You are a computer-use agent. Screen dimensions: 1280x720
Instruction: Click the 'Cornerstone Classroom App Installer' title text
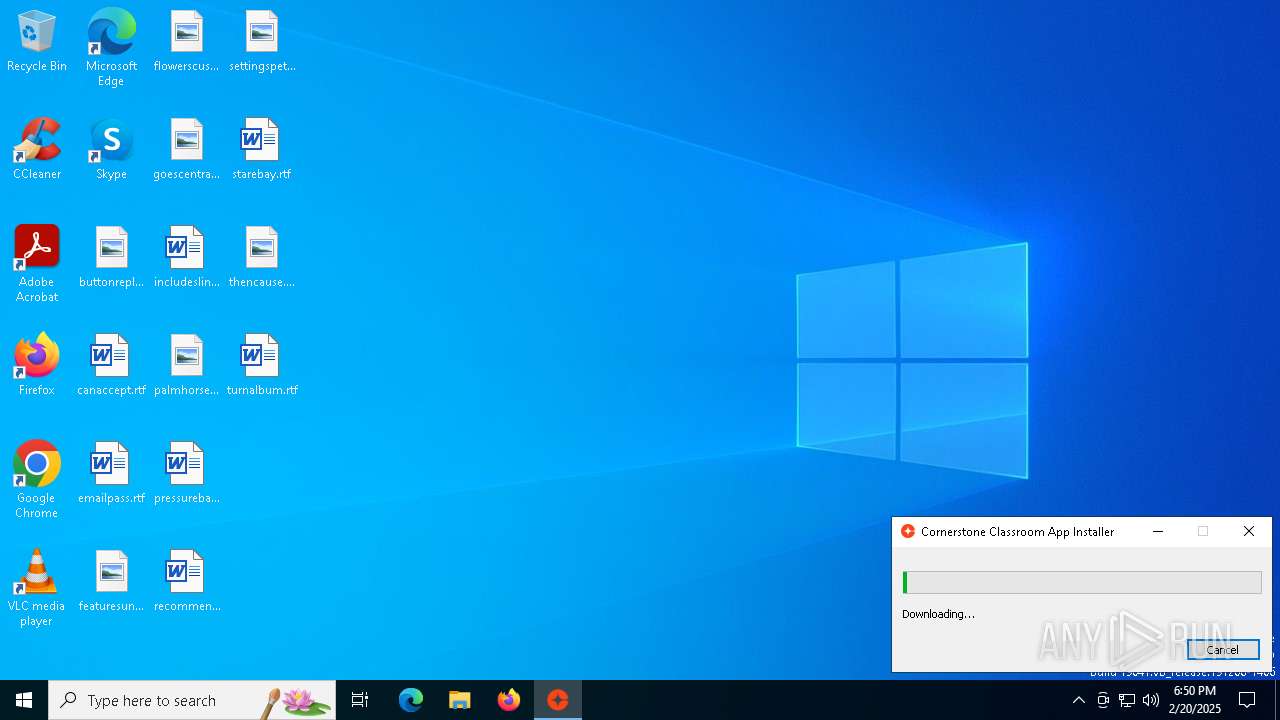tap(1017, 532)
